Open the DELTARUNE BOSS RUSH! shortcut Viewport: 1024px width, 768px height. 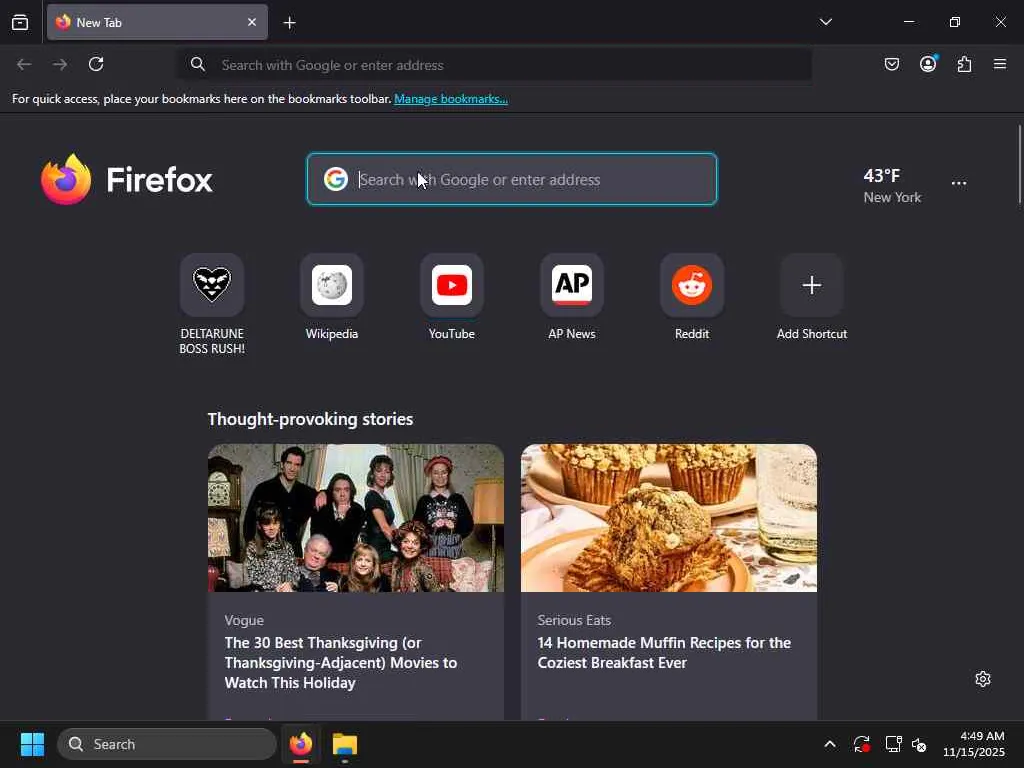212,304
